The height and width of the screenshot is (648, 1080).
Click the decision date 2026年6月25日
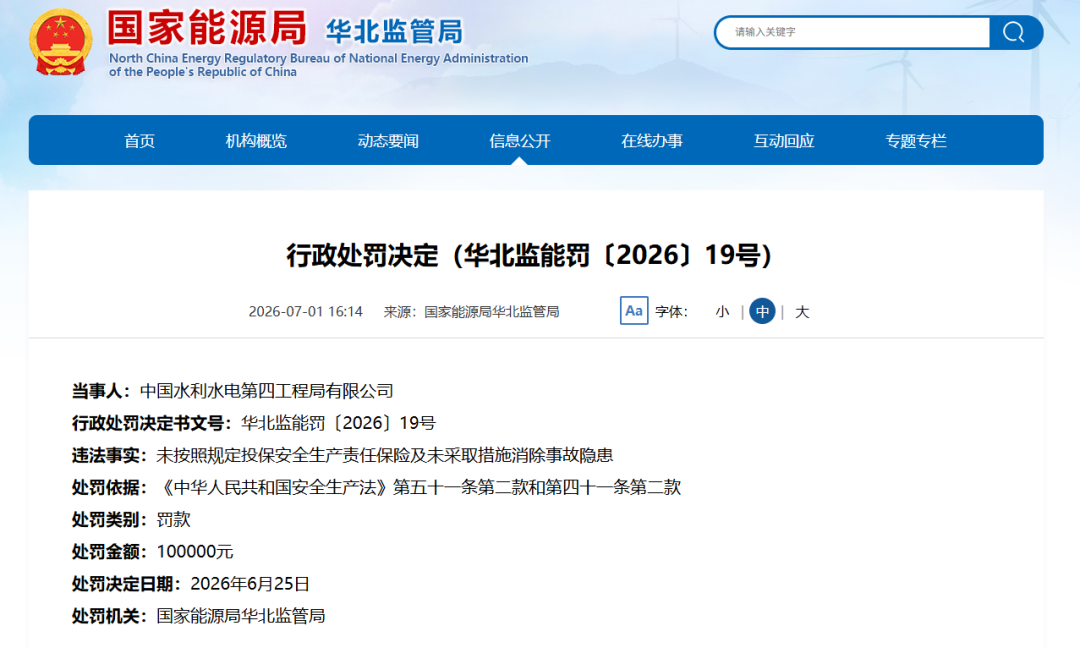coord(250,584)
